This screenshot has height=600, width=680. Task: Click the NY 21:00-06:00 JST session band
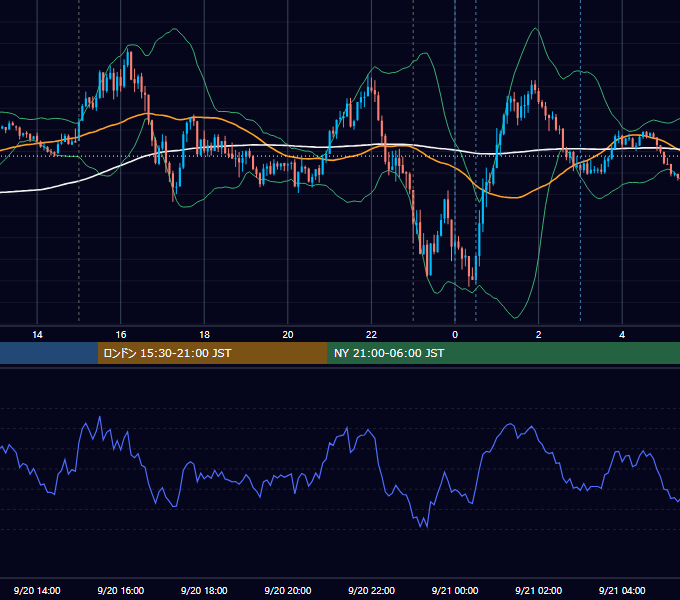[503, 353]
